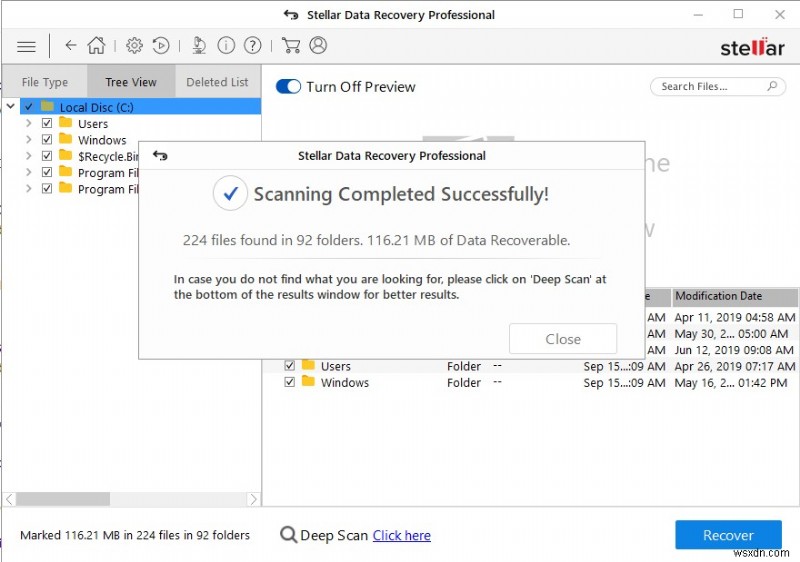Open the user account icon
Image resolution: width=800 pixels, height=562 pixels.
point(318,45)
